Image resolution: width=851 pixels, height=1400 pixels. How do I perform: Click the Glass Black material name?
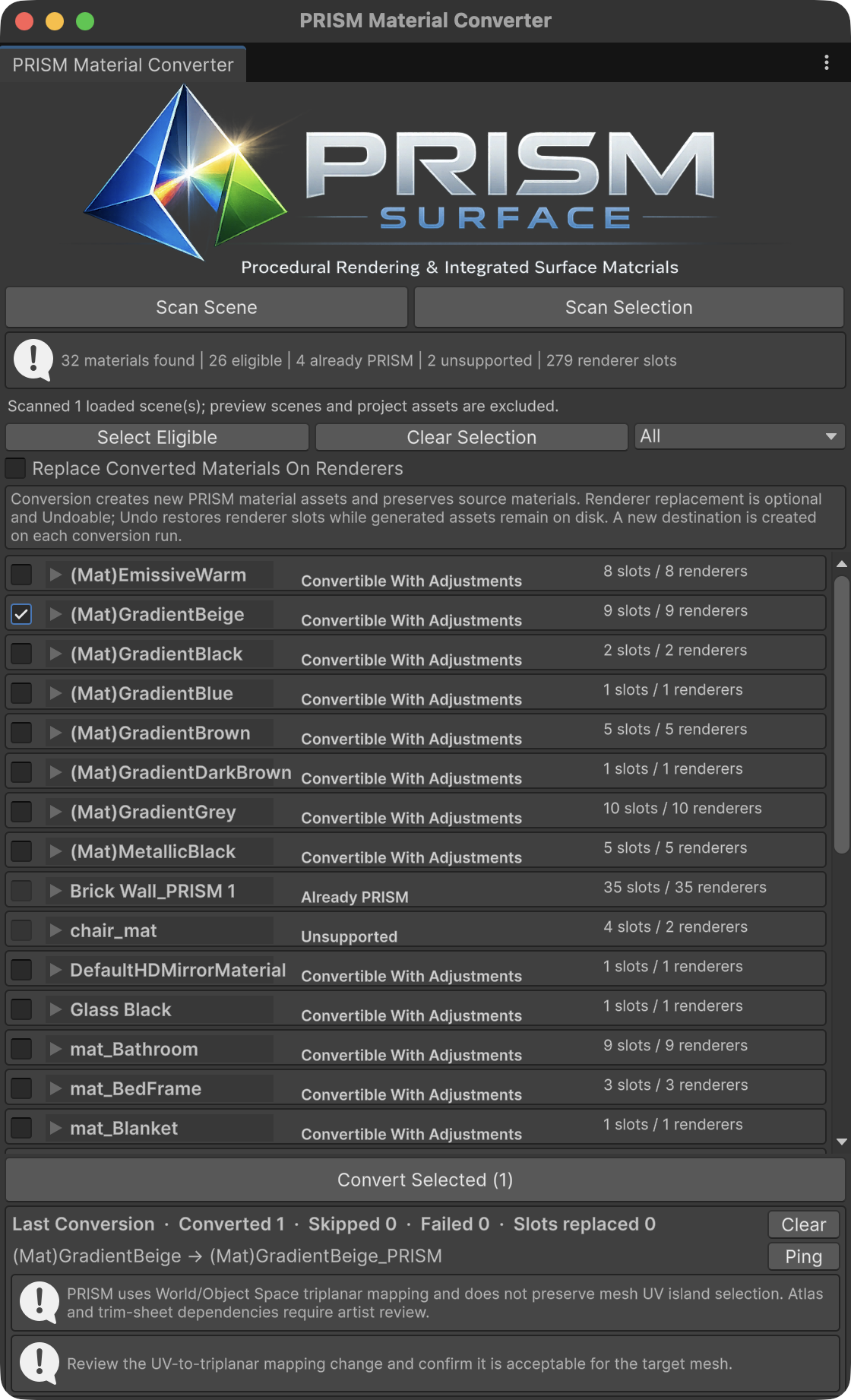coord(121,1009)
